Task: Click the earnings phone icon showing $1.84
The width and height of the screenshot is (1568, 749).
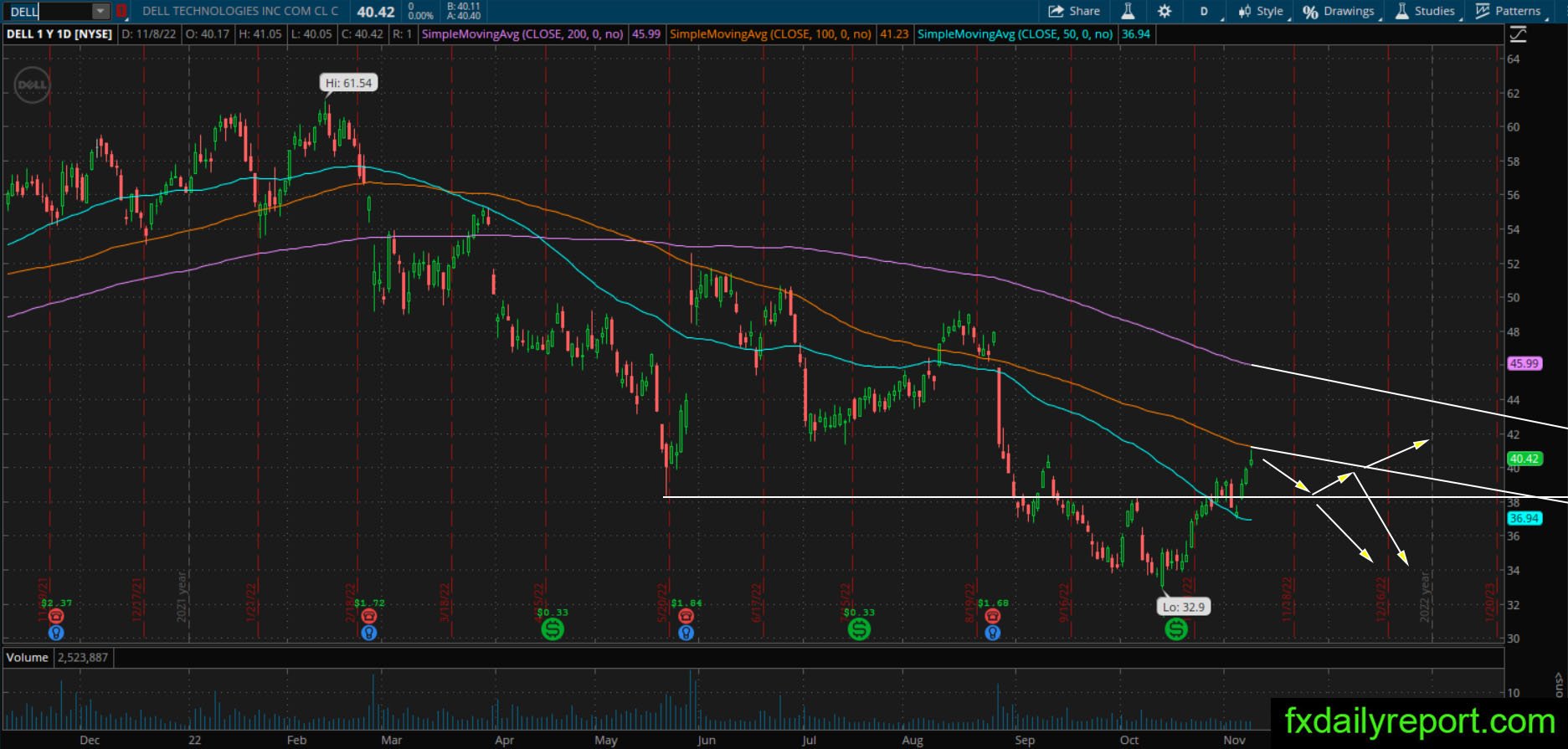Action: (x=686, y=616)
